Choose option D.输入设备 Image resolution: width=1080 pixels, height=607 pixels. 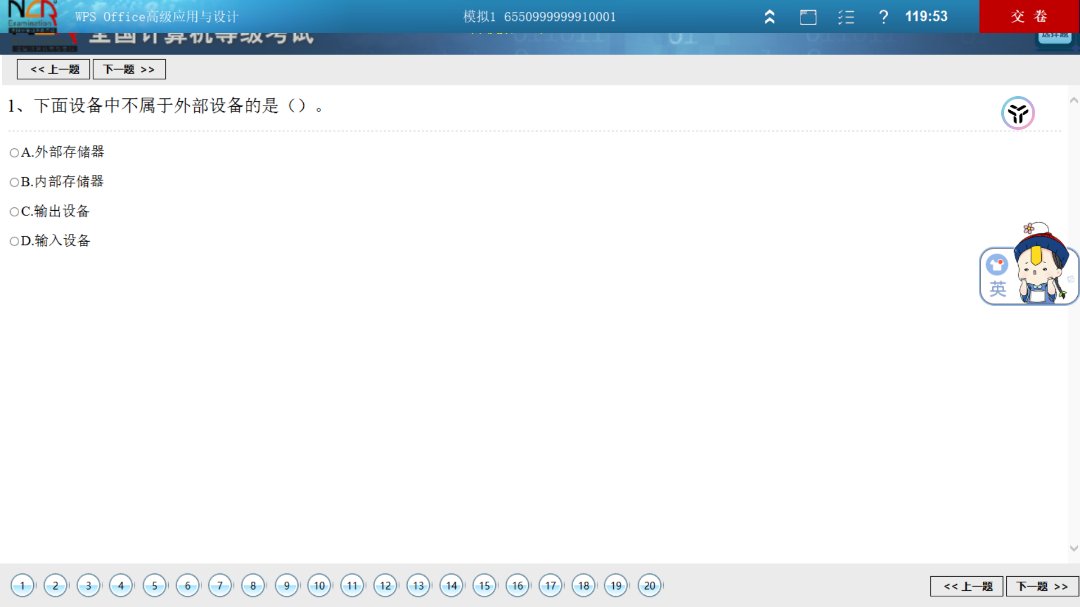click(15, 241)
